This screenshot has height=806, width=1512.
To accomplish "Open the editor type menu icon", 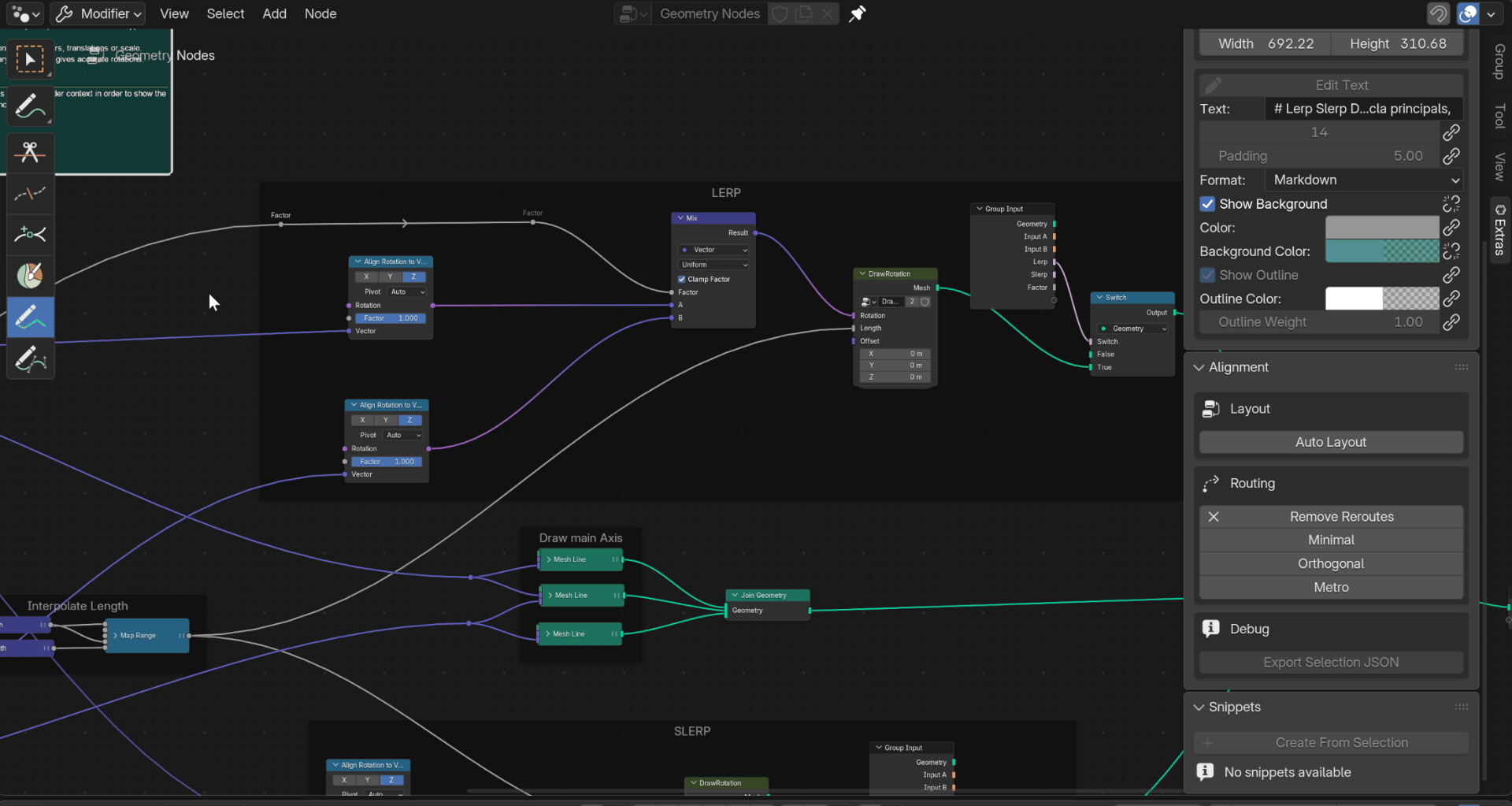I will [x=26, y=14].
